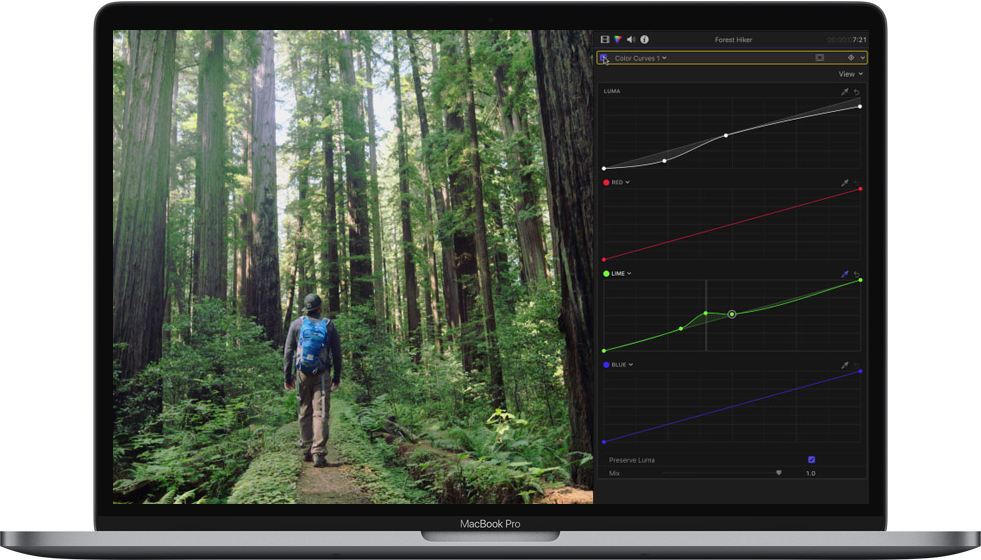981x560 pixels.
Task: Select the peak control point on Lime curve
Action: (706, 313)
